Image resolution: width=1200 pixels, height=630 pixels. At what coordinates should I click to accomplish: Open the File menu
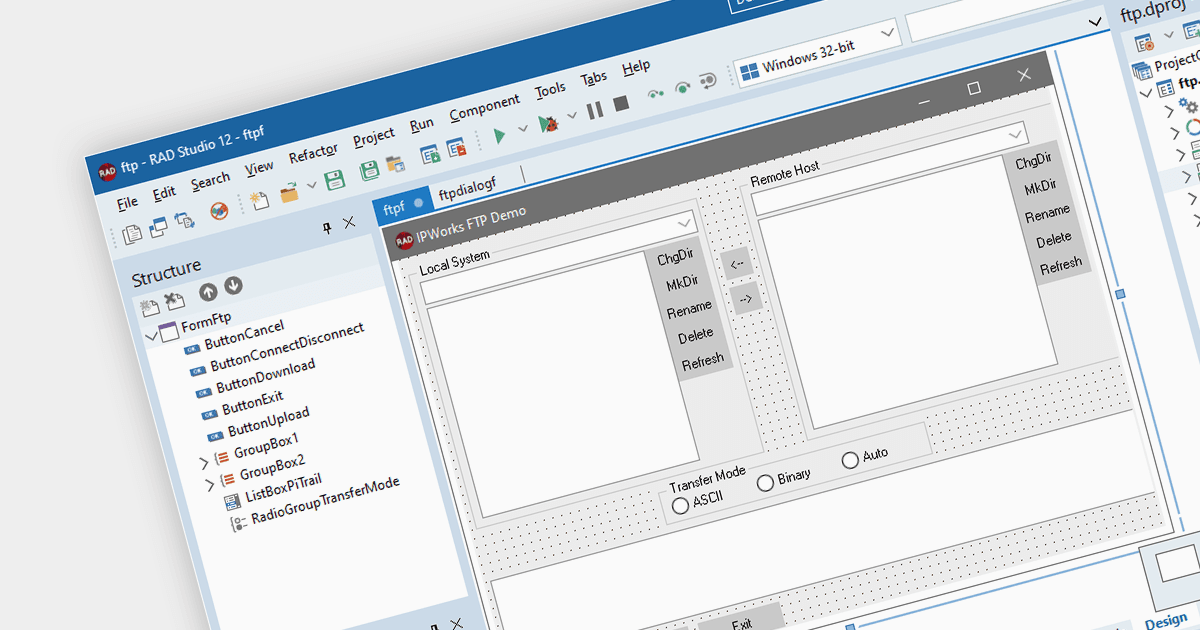pyautogui.click(x=127, y=203)
